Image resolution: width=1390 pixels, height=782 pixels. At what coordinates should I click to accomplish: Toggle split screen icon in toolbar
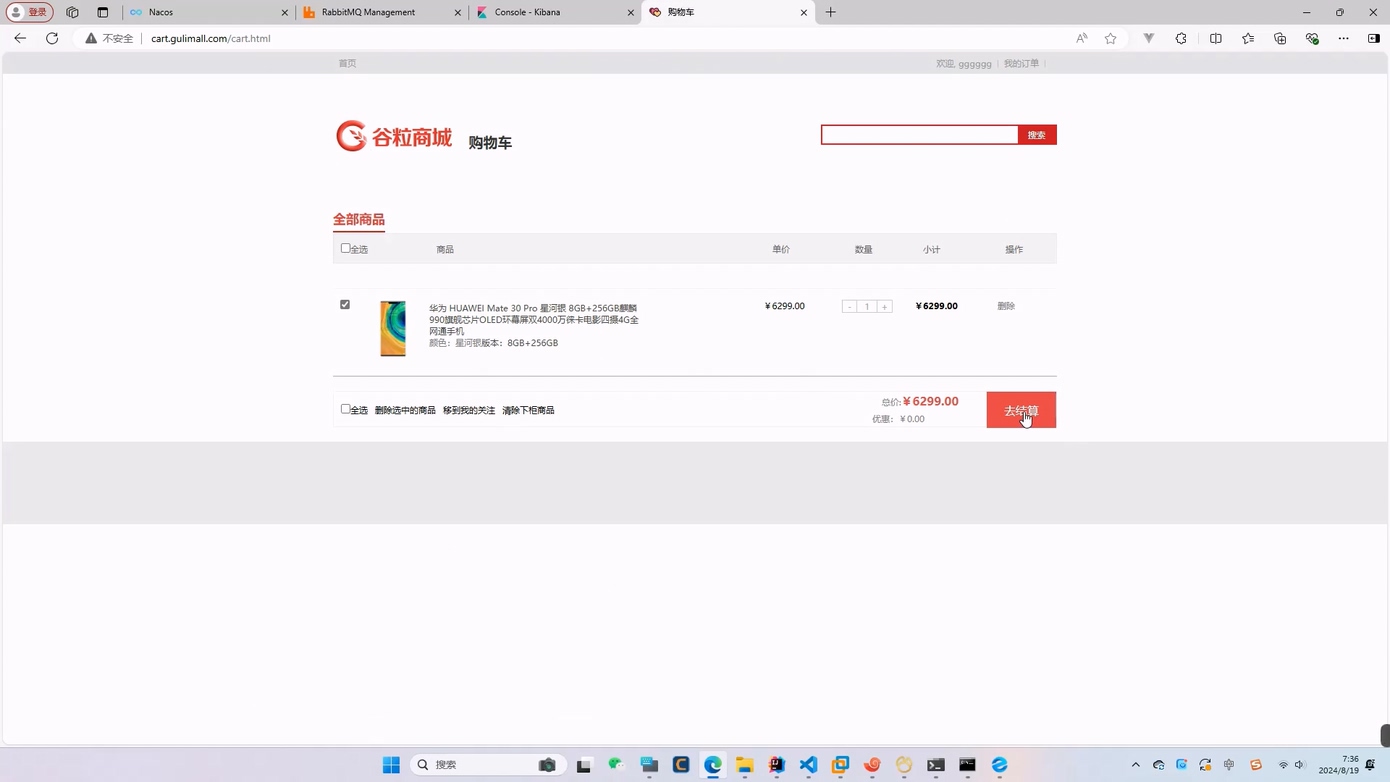1215,38
